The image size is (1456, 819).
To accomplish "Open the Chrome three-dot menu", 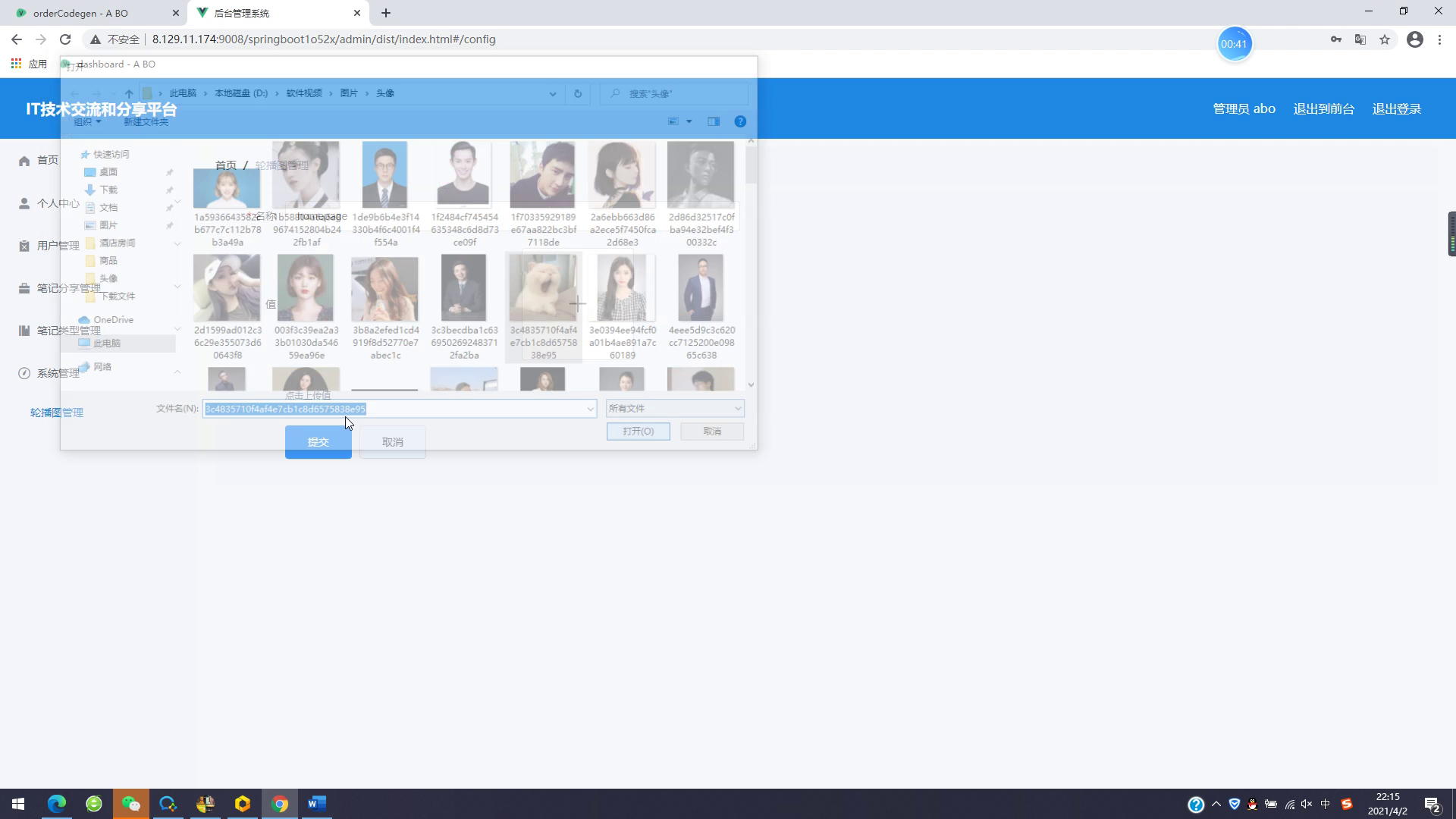I will coord(1439,39).
